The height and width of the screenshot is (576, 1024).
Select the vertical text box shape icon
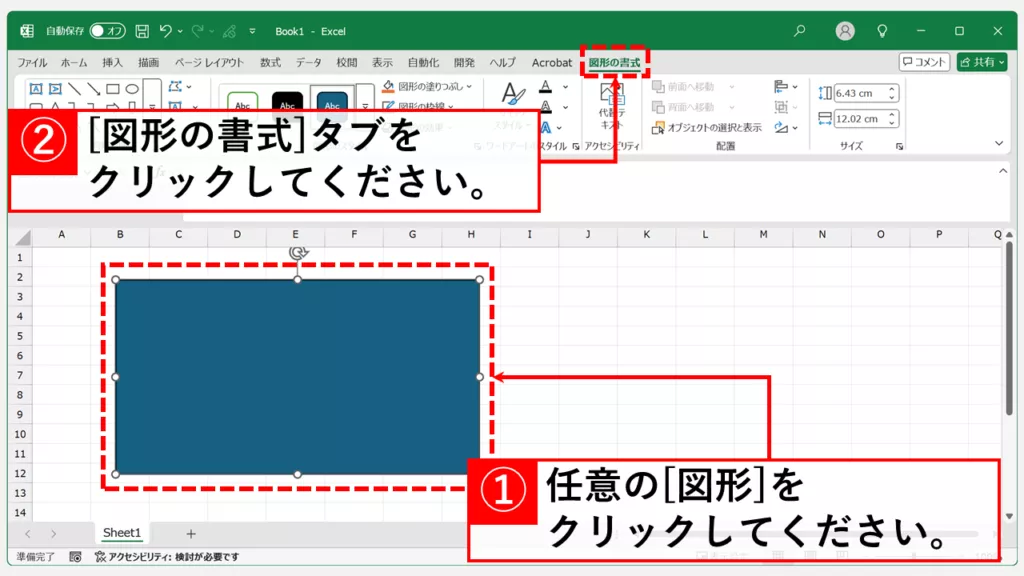[x=56, y=89]
